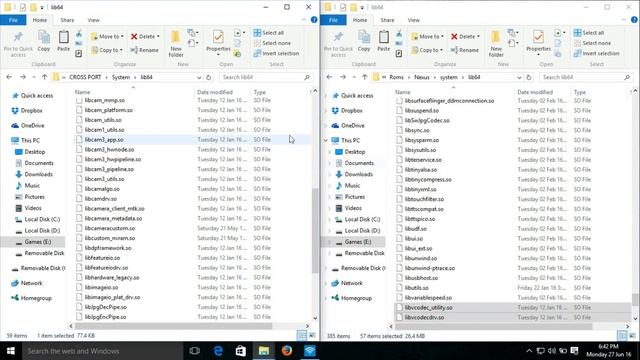
Task: Click left window vertical scrollbar thumb
Action: point(315,231)
